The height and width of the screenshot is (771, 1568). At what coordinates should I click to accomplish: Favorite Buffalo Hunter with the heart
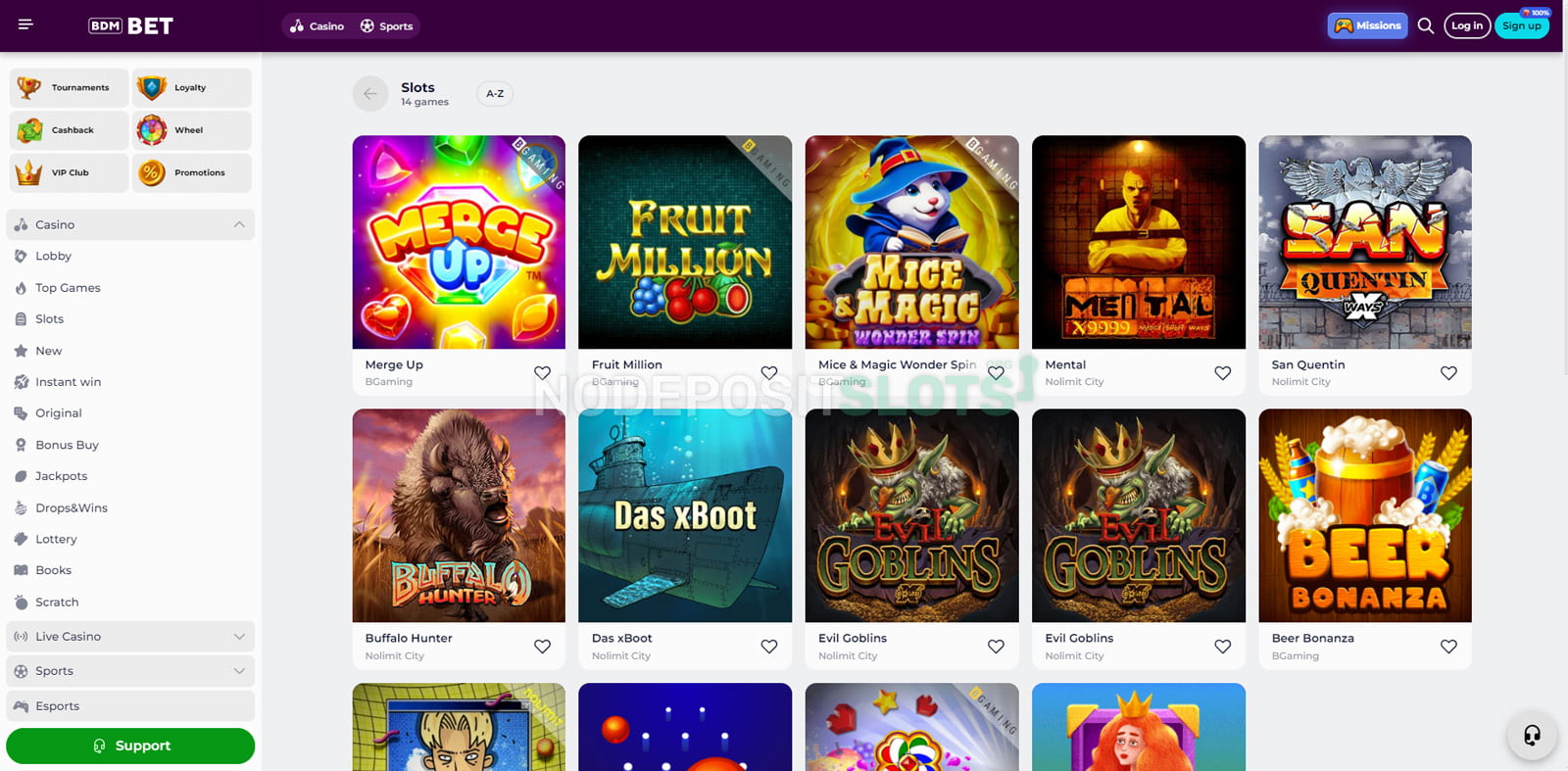(x=542, y=647)
